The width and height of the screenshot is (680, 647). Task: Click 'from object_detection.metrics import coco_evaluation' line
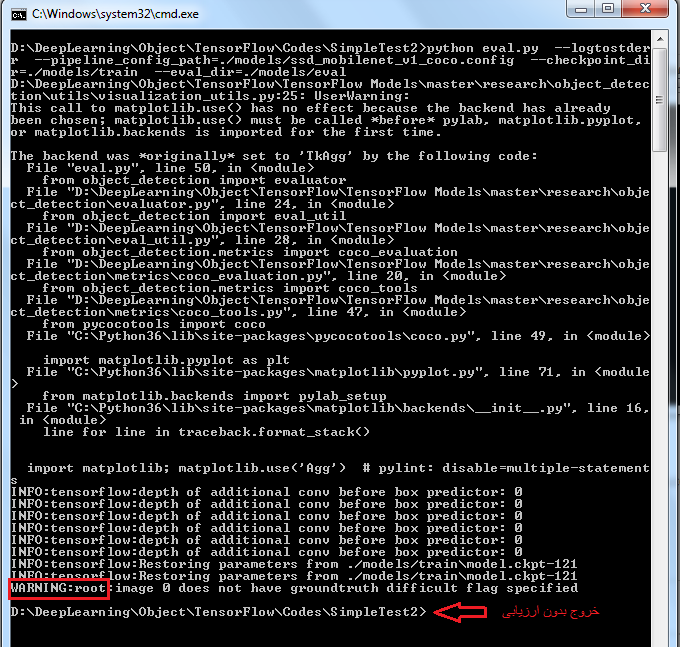click(250, 252)
